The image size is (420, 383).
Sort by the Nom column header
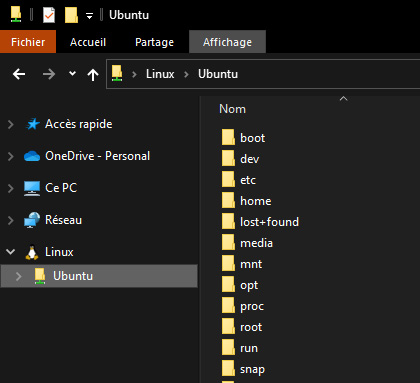pos(232,109)
